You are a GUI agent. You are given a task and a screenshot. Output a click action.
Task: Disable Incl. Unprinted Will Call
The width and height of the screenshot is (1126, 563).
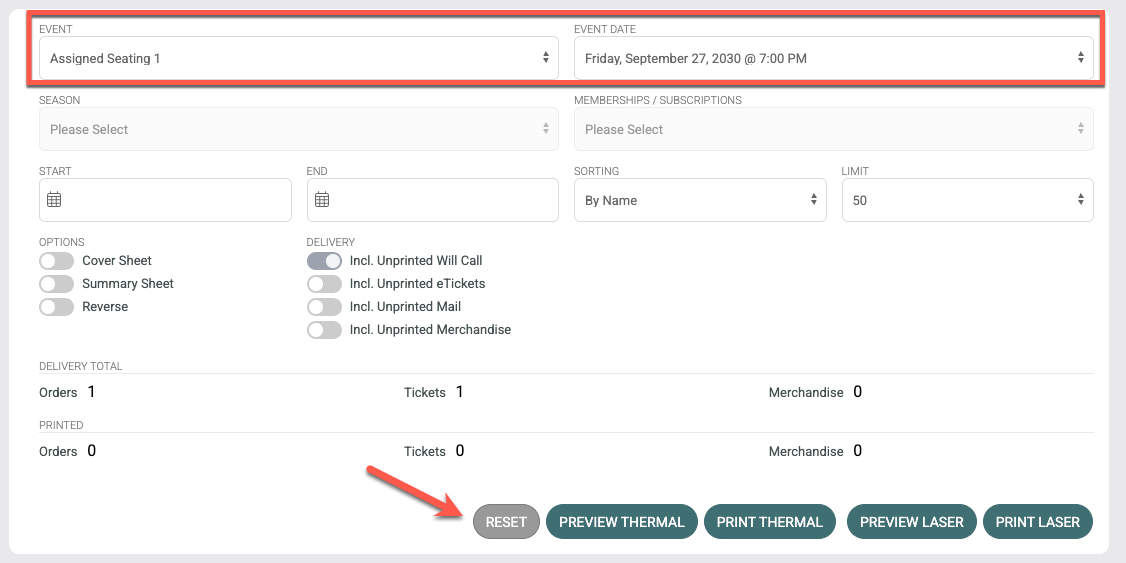325,261
